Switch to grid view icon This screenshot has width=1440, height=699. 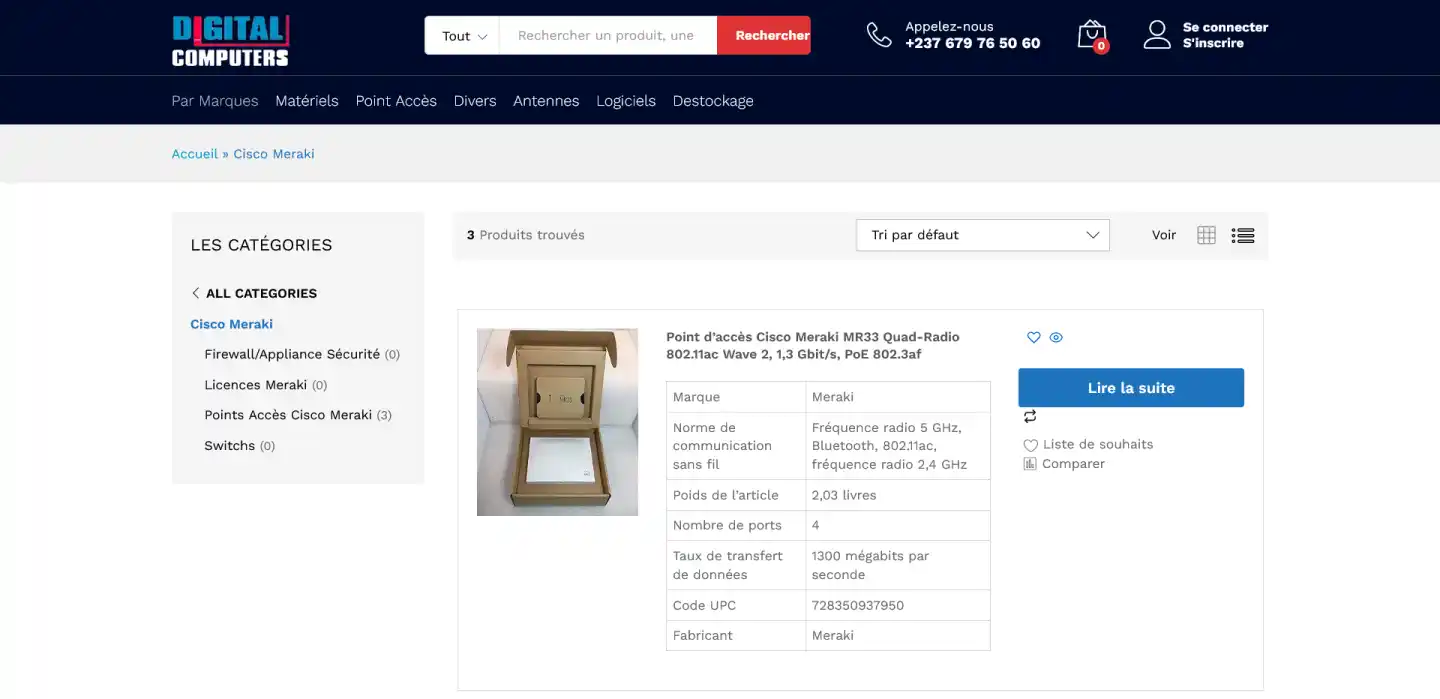pos(1207,235)
